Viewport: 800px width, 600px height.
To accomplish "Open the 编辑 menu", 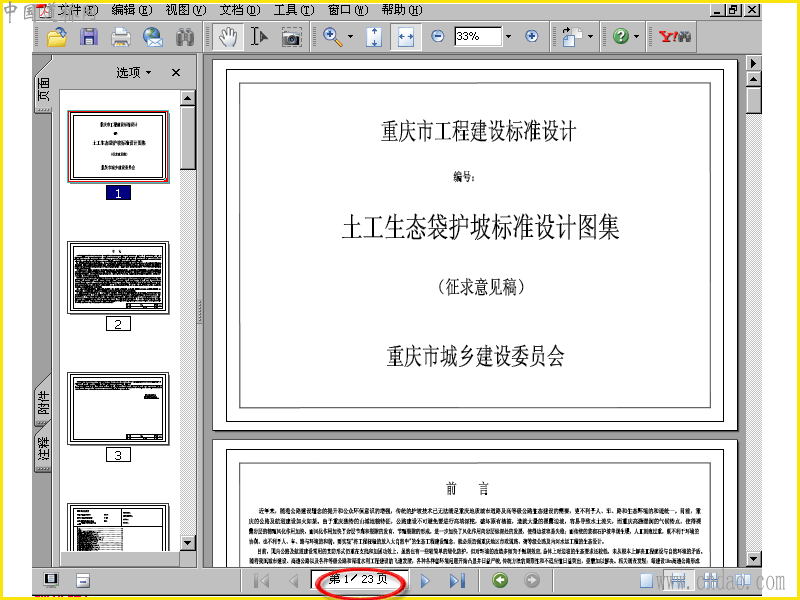I will [132, 10].
